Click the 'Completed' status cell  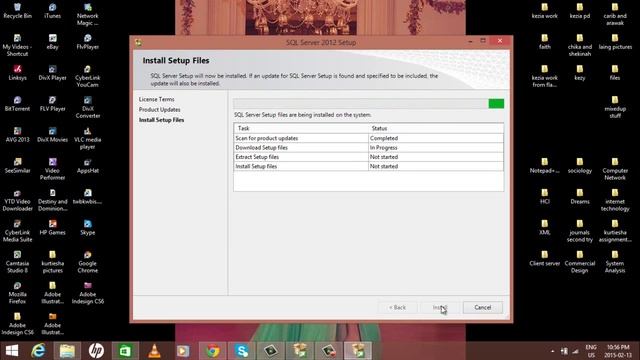tap(436, 138)
